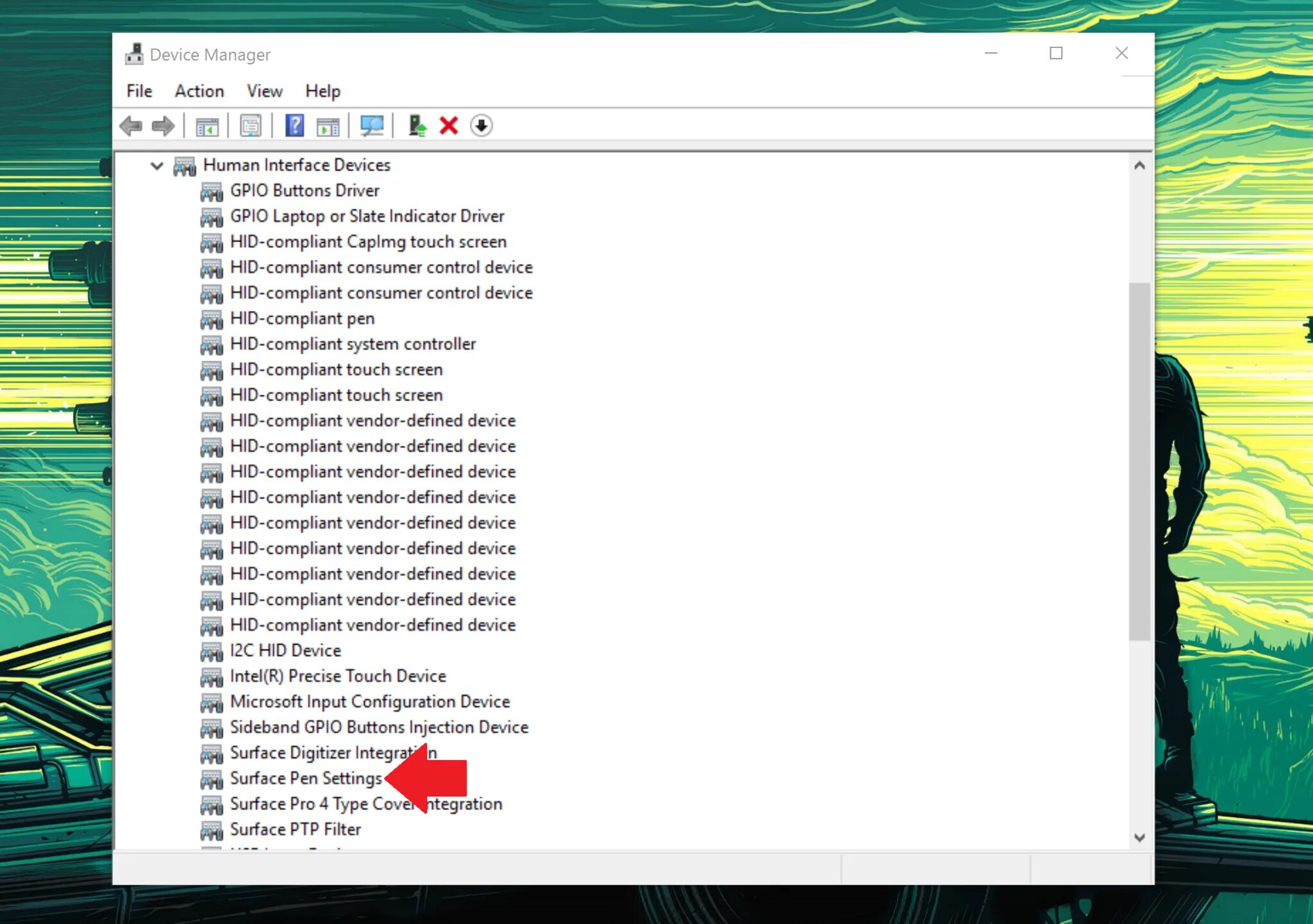Click Show/Hide Action Pane icon

coord(328,126)
